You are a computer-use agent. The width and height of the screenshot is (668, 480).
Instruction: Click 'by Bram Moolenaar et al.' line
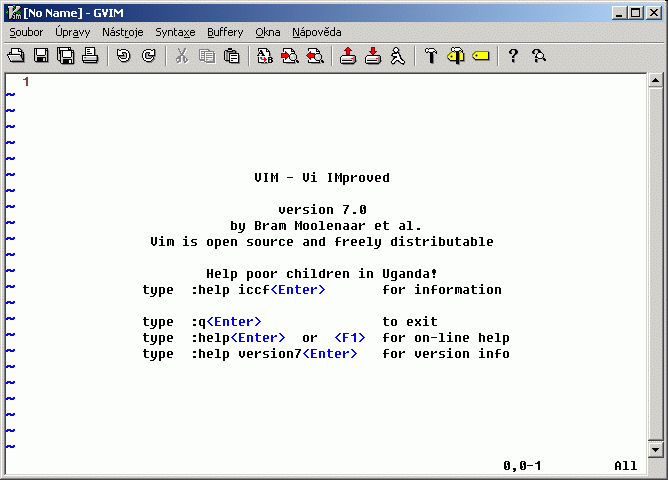click(326, 226)
